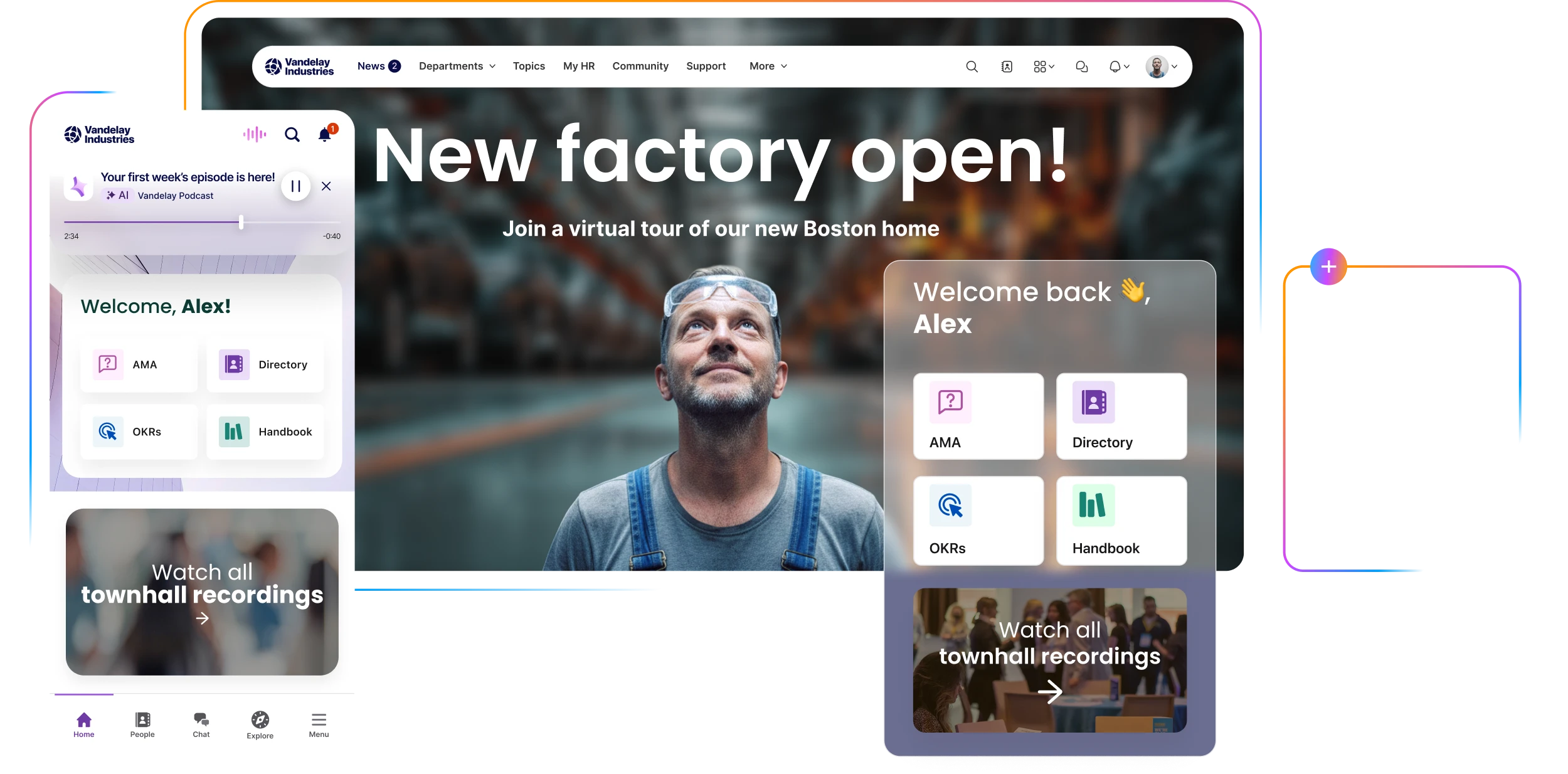Tap the AMA question-bubble shortcut
Image resolution: width=1568 pixels, height=774 pixels.
pos(107,364)
